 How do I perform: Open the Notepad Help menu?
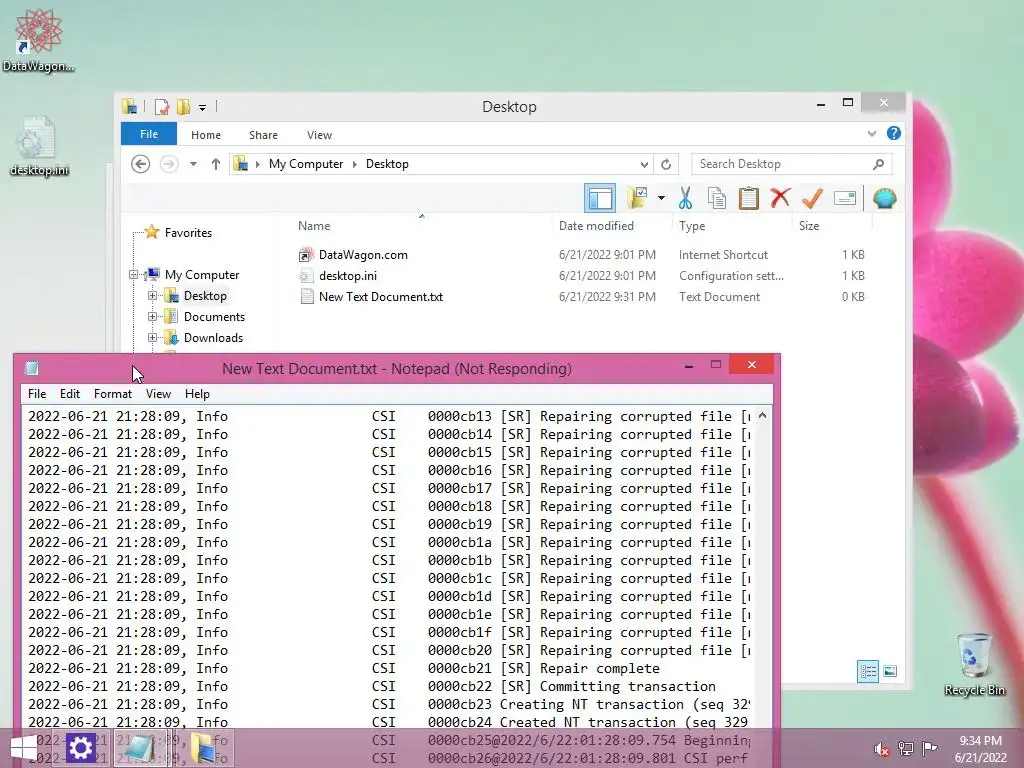(x=197, y=394)
